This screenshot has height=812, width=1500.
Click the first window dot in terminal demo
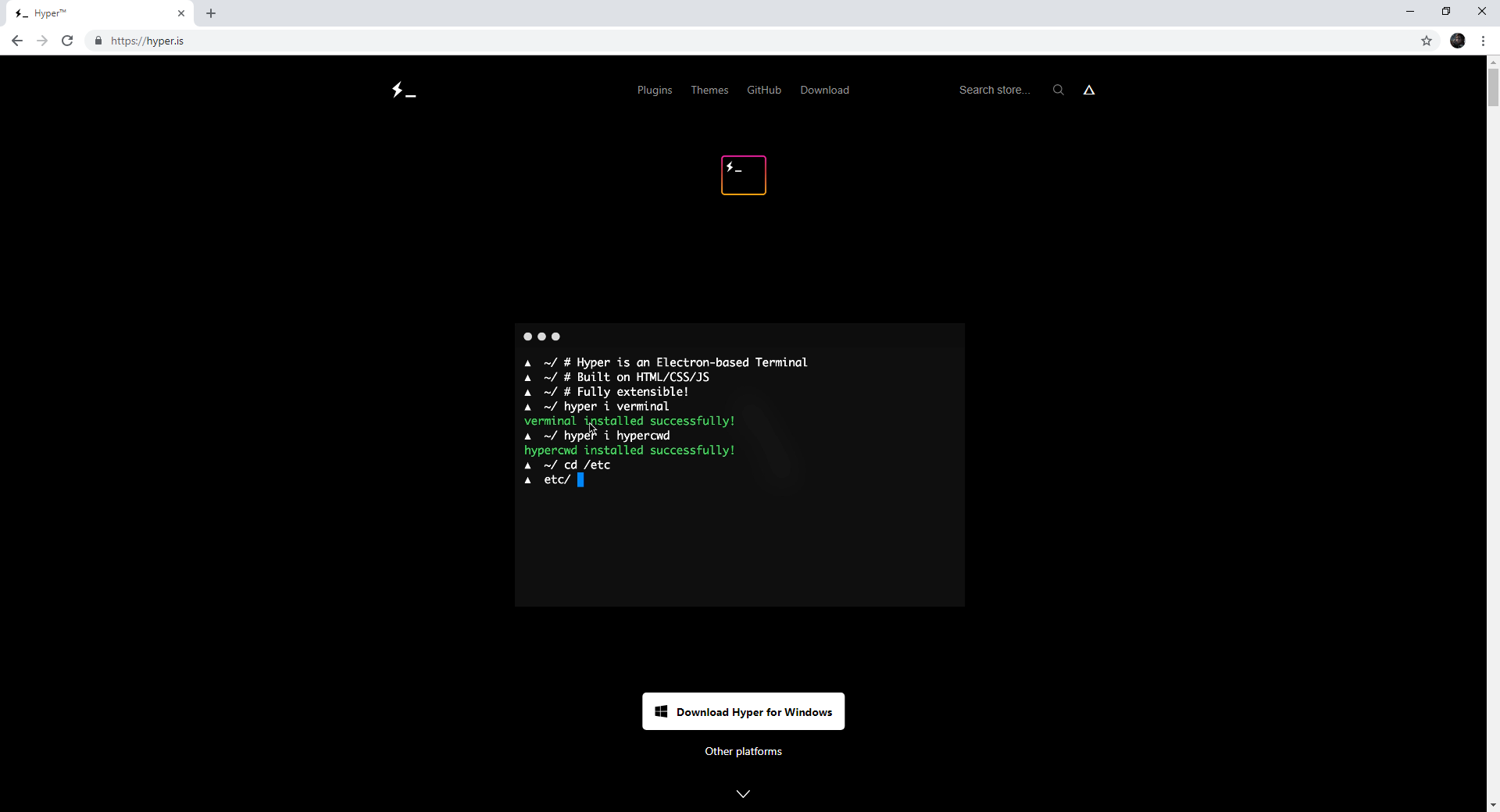(x=528, y=337)
